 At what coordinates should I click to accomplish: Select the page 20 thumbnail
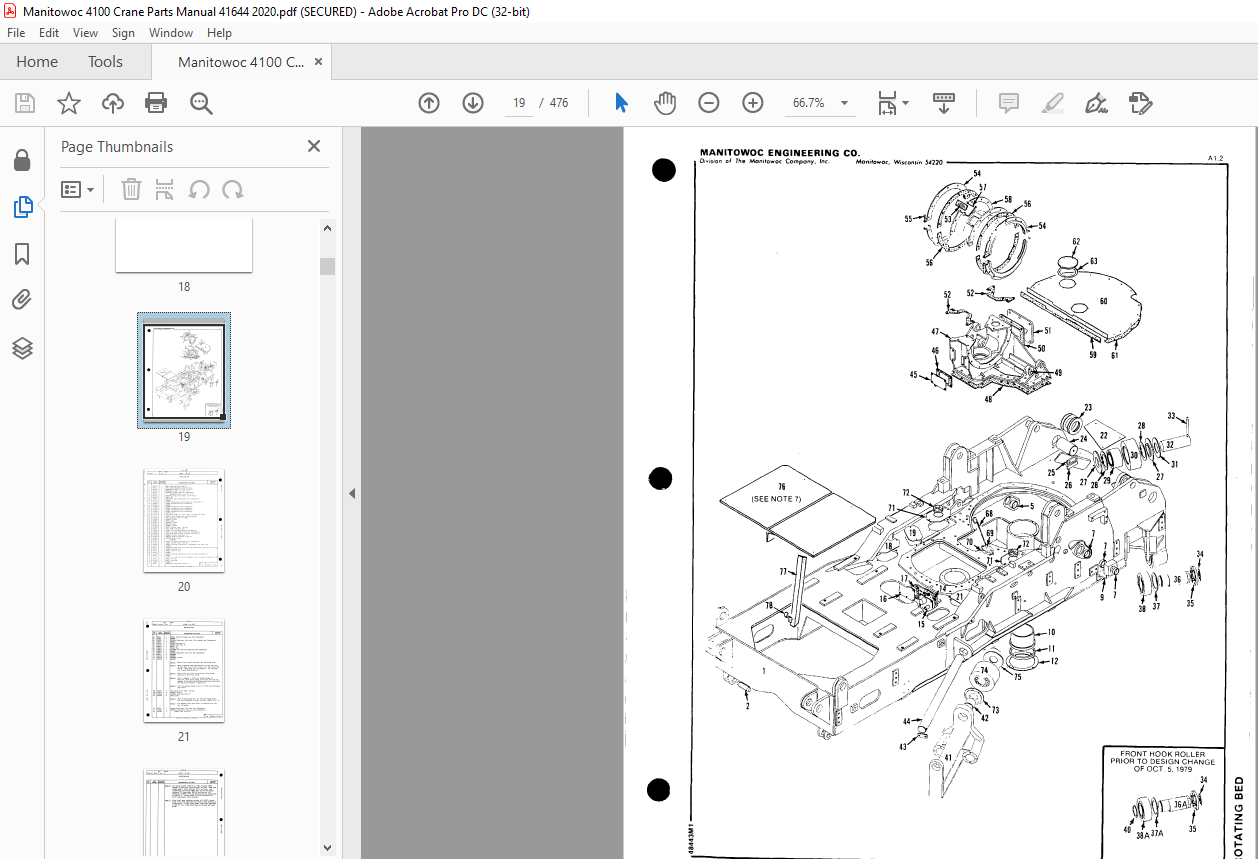[x=184, y=521]
